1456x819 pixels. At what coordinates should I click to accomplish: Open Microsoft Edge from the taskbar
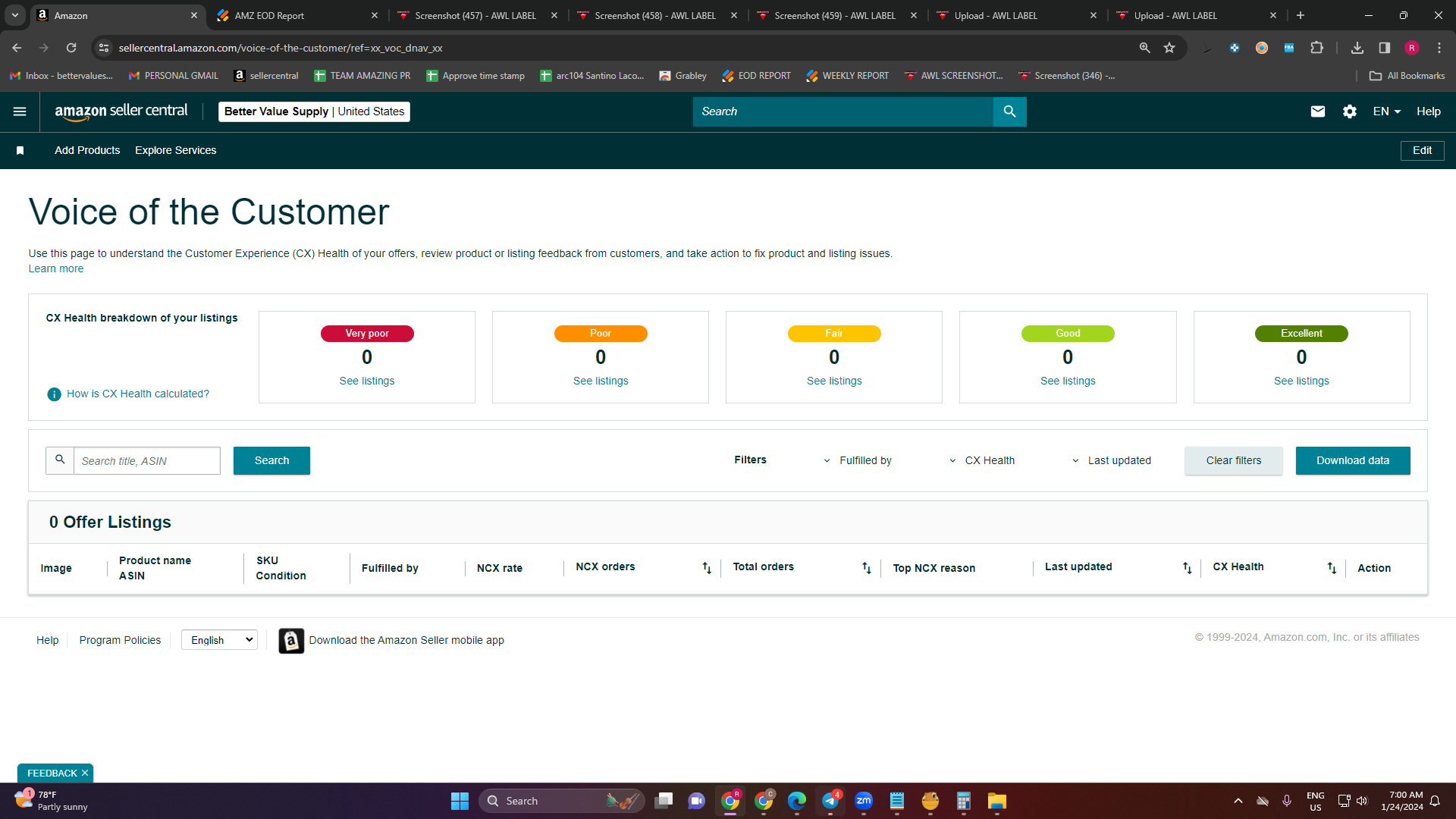point(797,801)
